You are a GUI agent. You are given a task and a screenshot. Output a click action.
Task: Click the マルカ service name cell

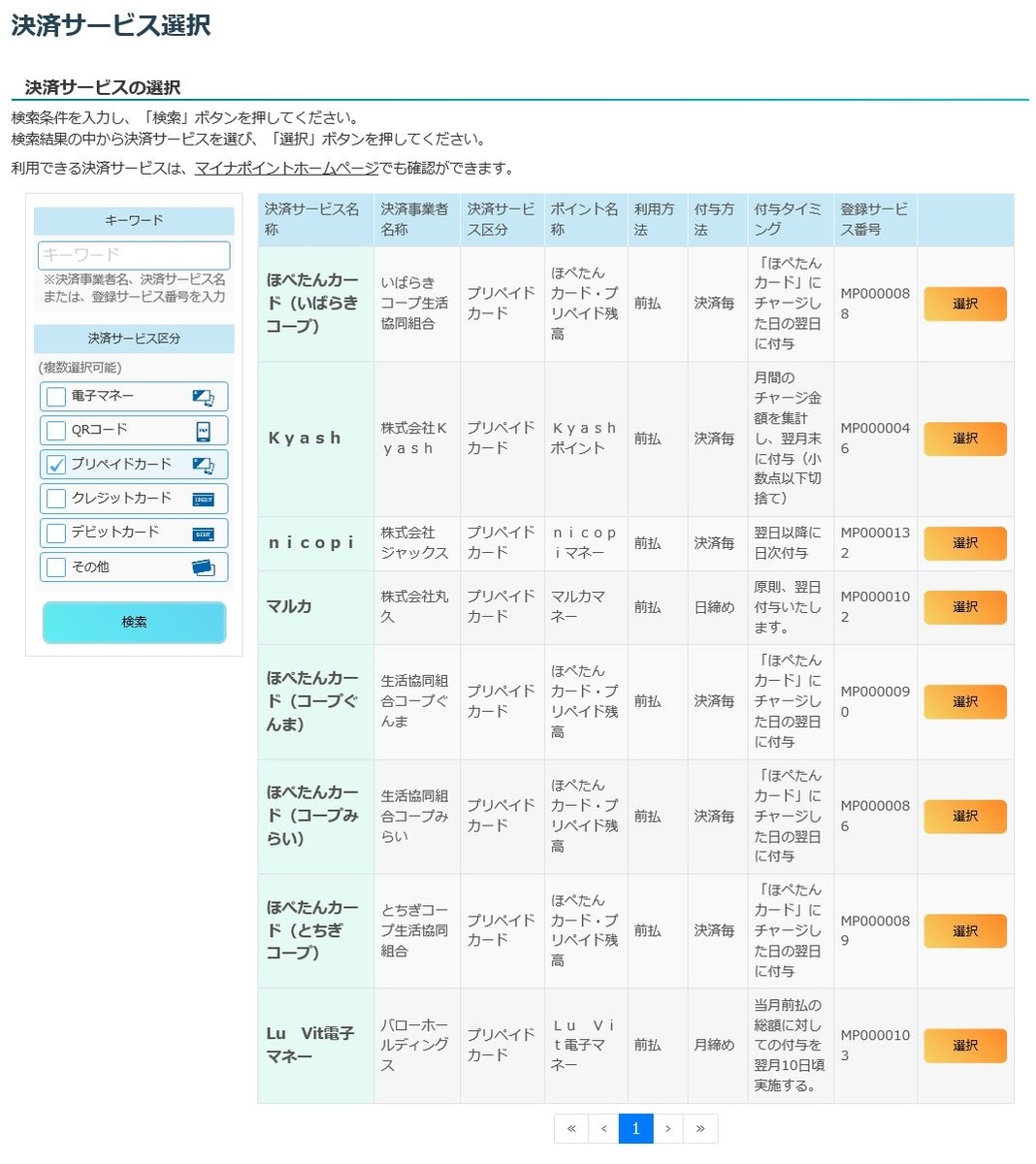tap(316, 607)
